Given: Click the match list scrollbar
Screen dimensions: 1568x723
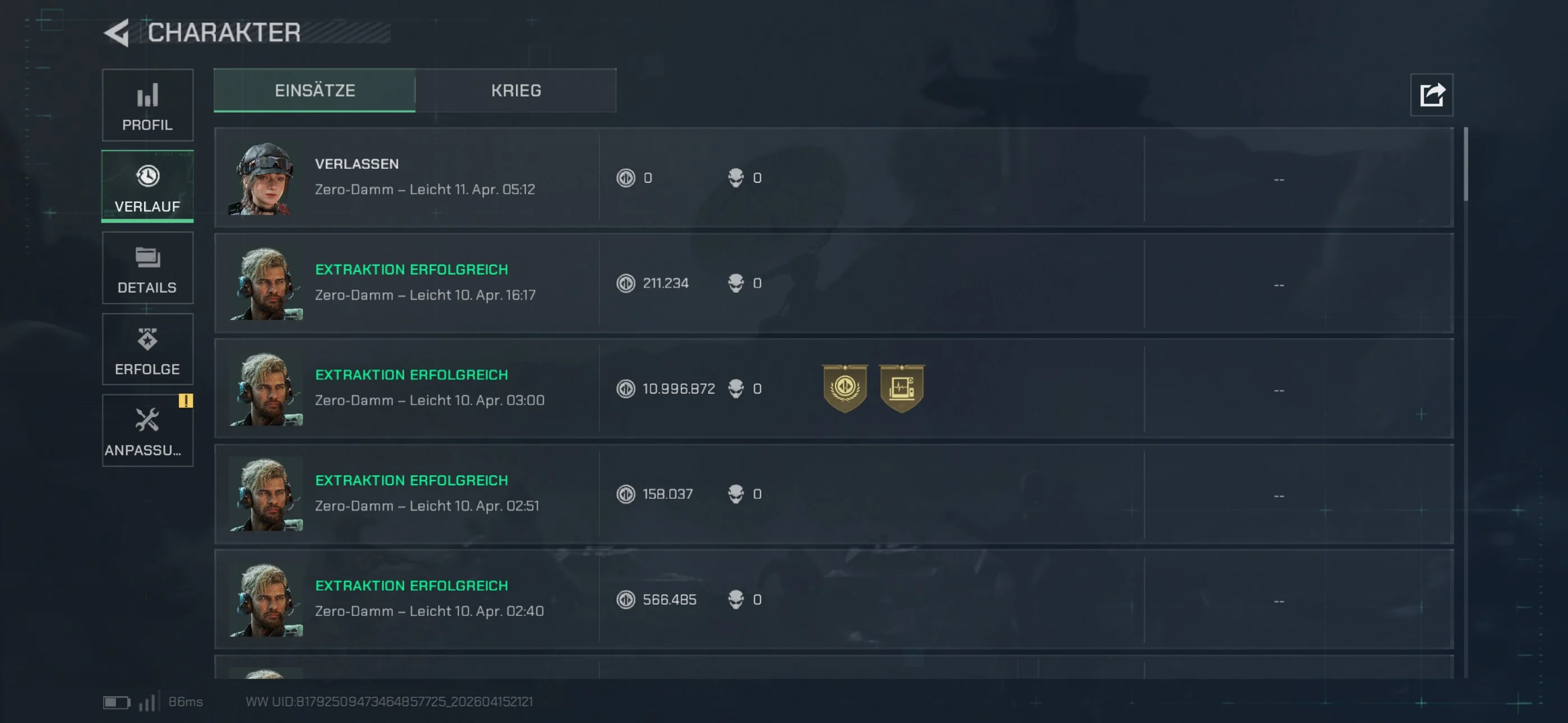Looking at the screenshot, I should [x=1466, y=164].
